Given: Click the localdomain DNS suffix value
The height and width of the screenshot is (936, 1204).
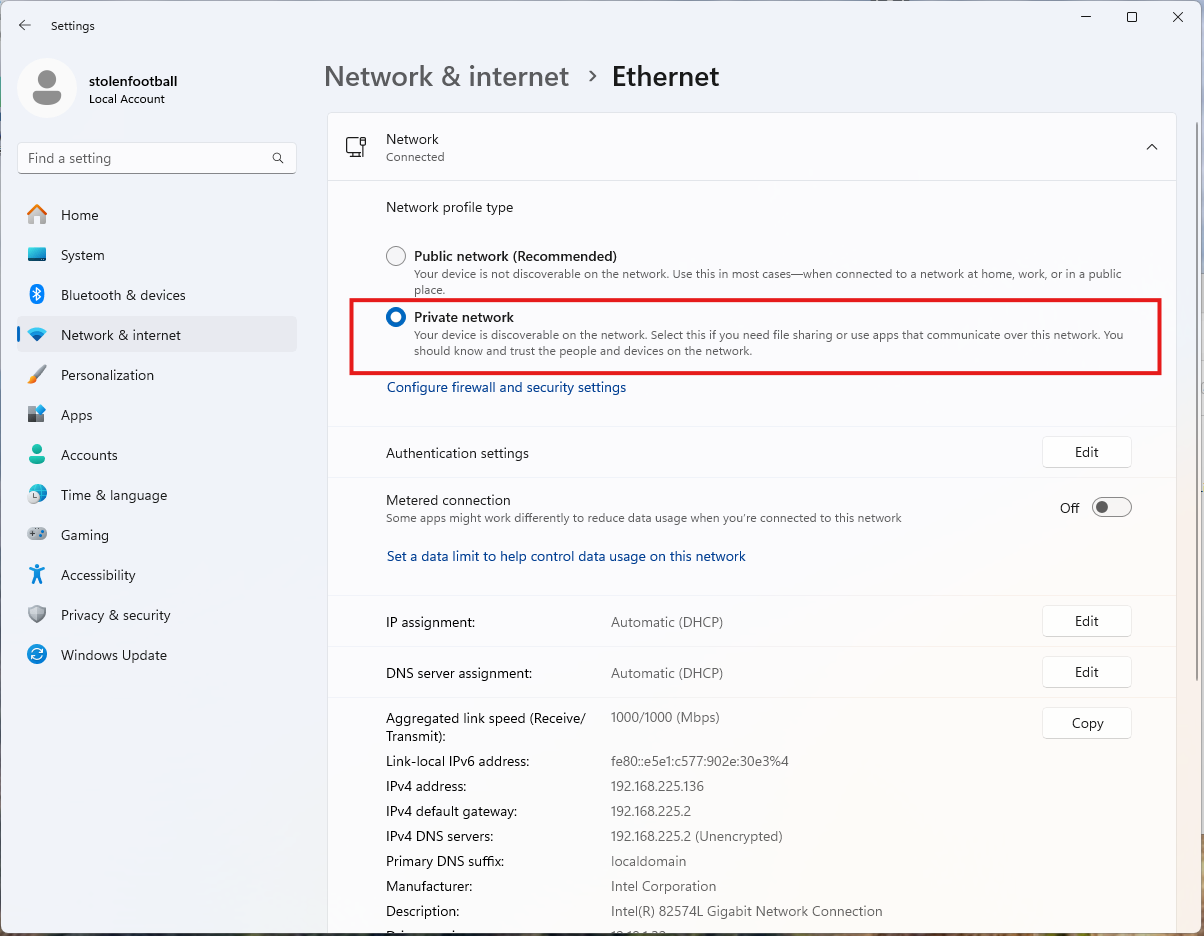Looking at the screenshot, I should 648,861.
